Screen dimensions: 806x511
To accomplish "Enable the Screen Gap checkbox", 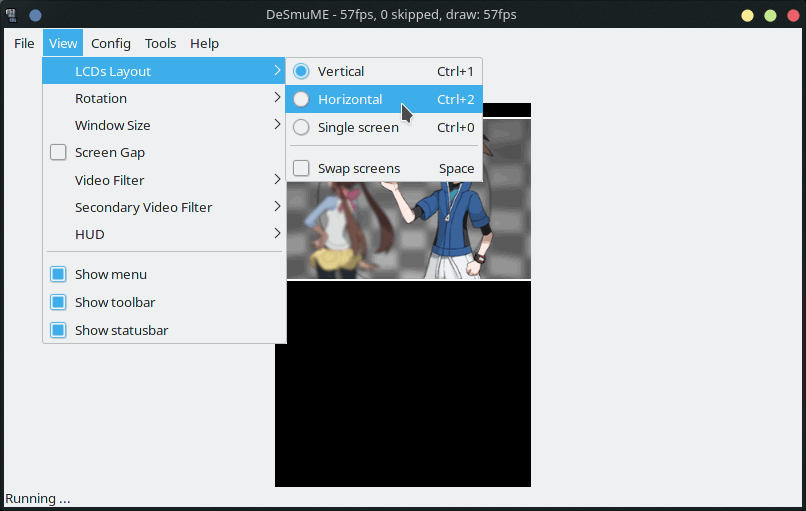I will pyautogui.click(x=58, y=152).
